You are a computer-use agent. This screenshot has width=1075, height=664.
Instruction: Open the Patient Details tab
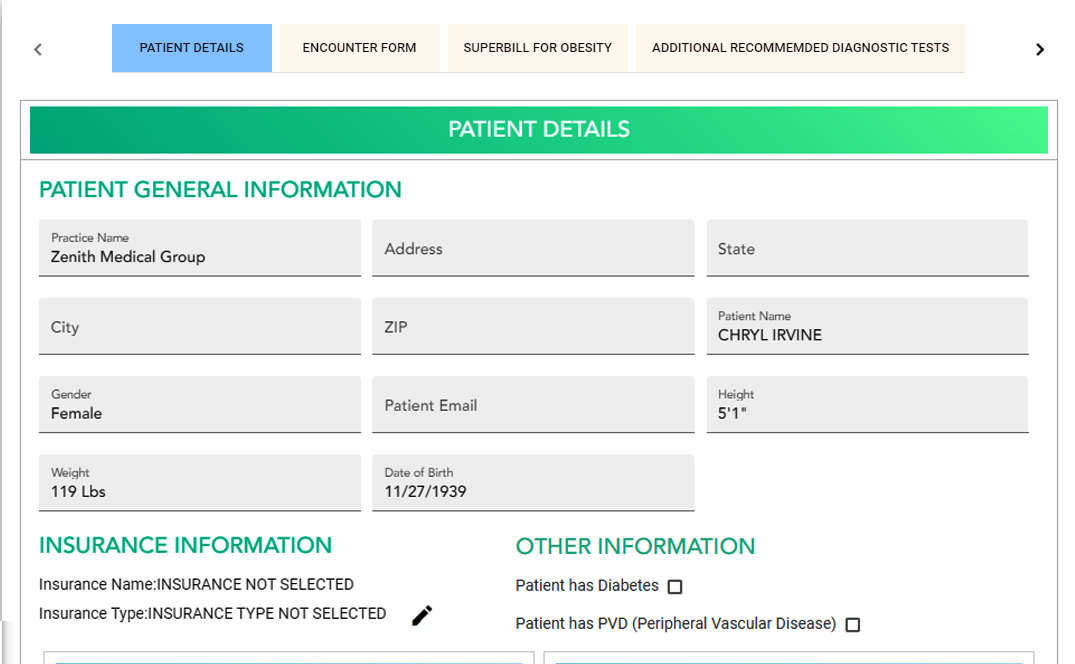191,48
